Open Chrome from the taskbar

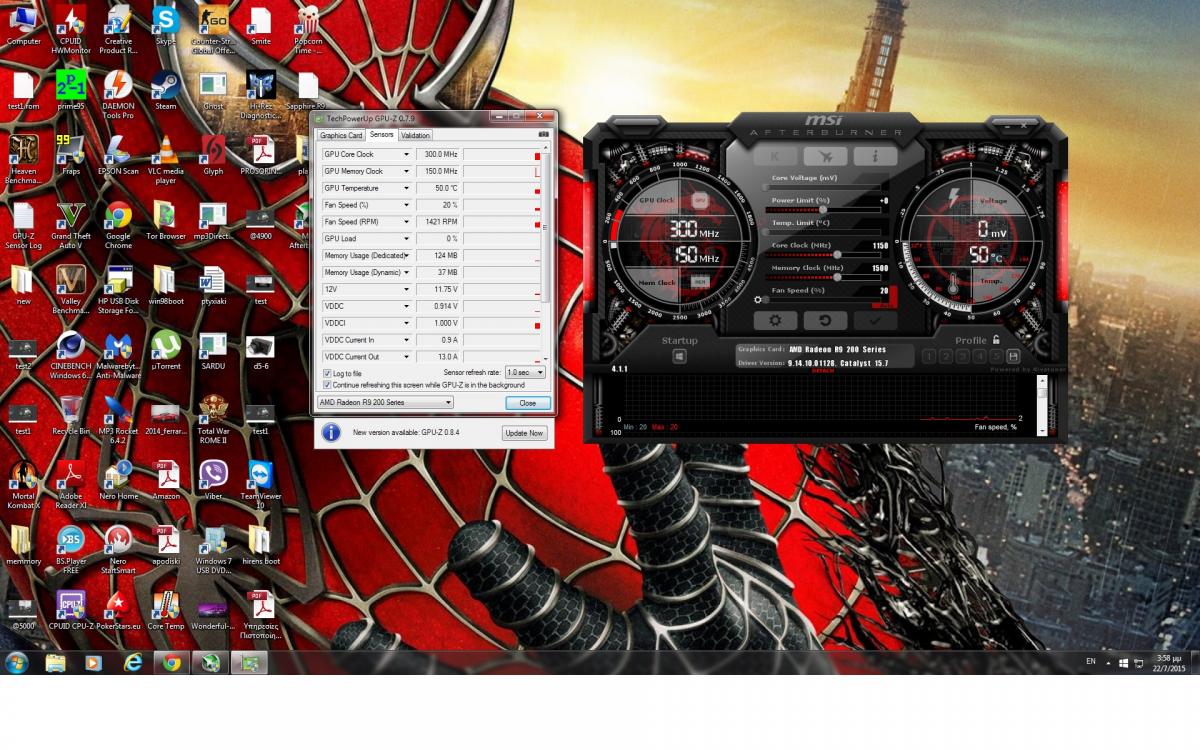[172, 662]
